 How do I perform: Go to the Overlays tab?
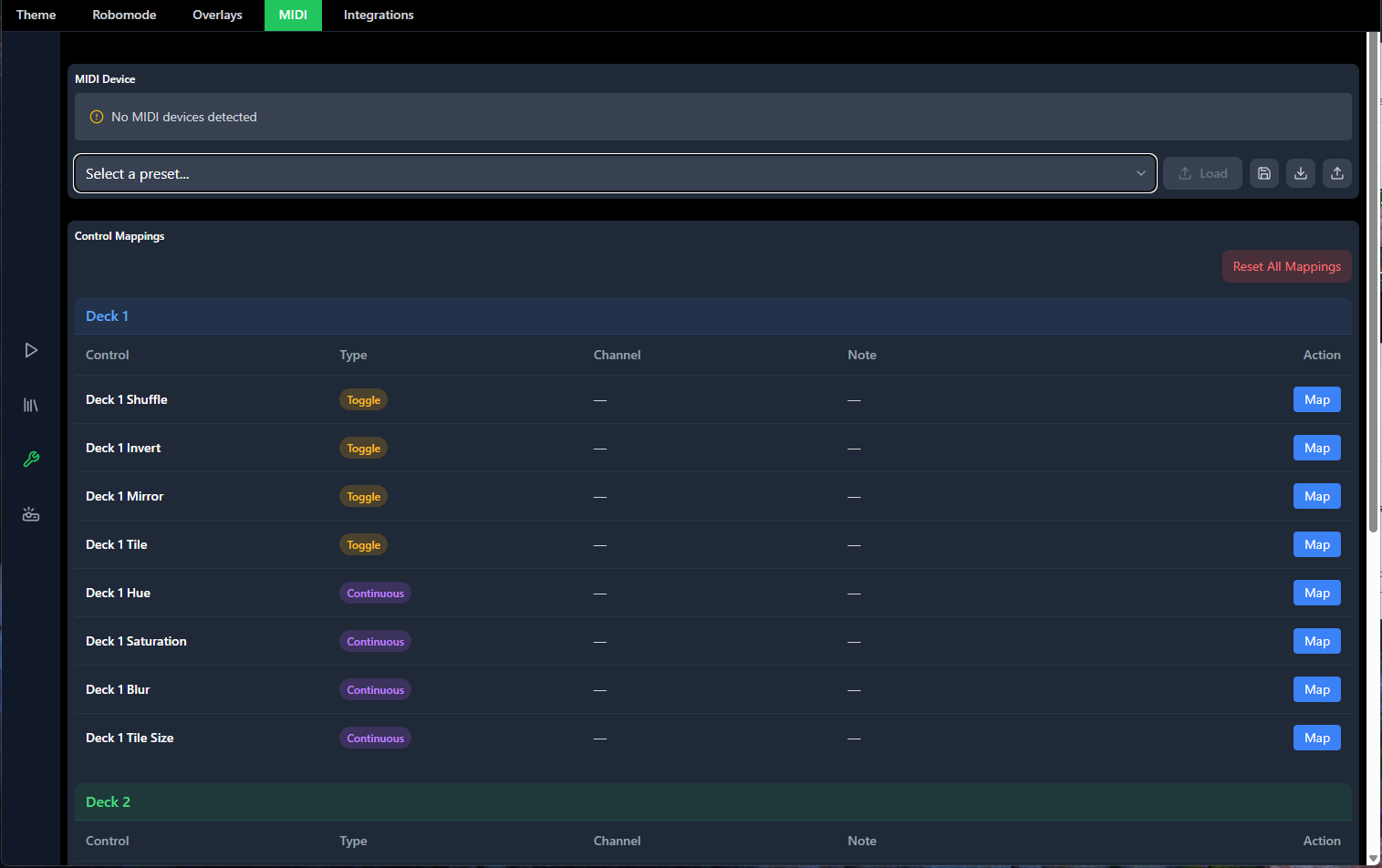point(217,15)
